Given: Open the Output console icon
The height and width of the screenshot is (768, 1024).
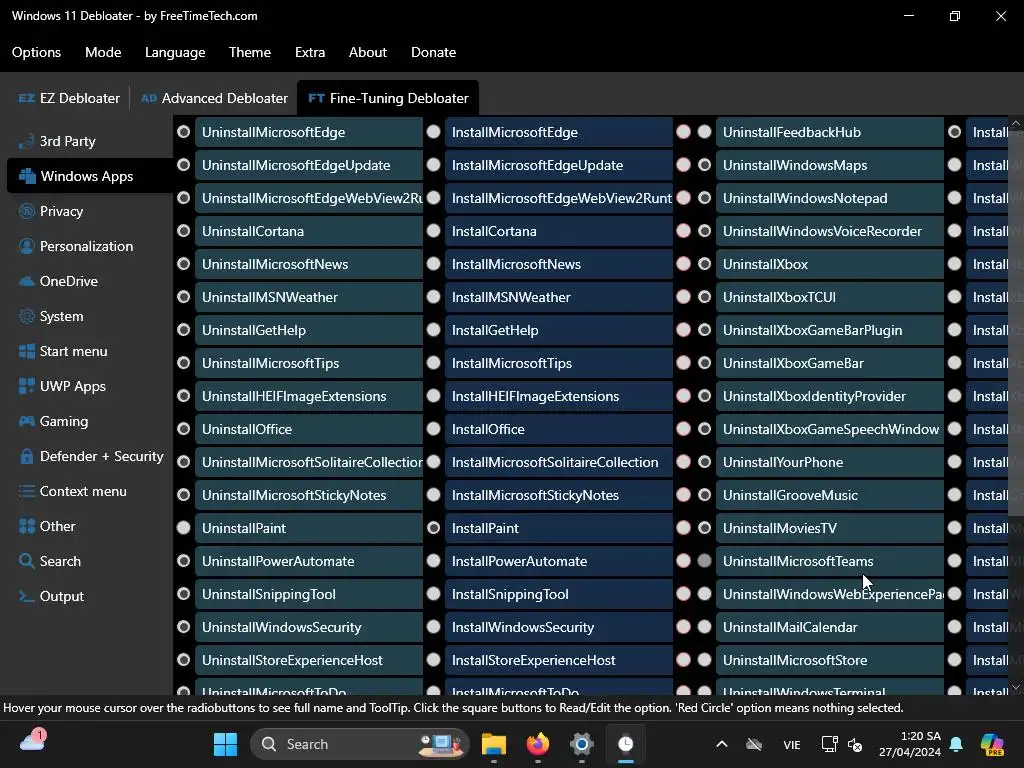Looking at the screenshot, I should pos(27,596).
